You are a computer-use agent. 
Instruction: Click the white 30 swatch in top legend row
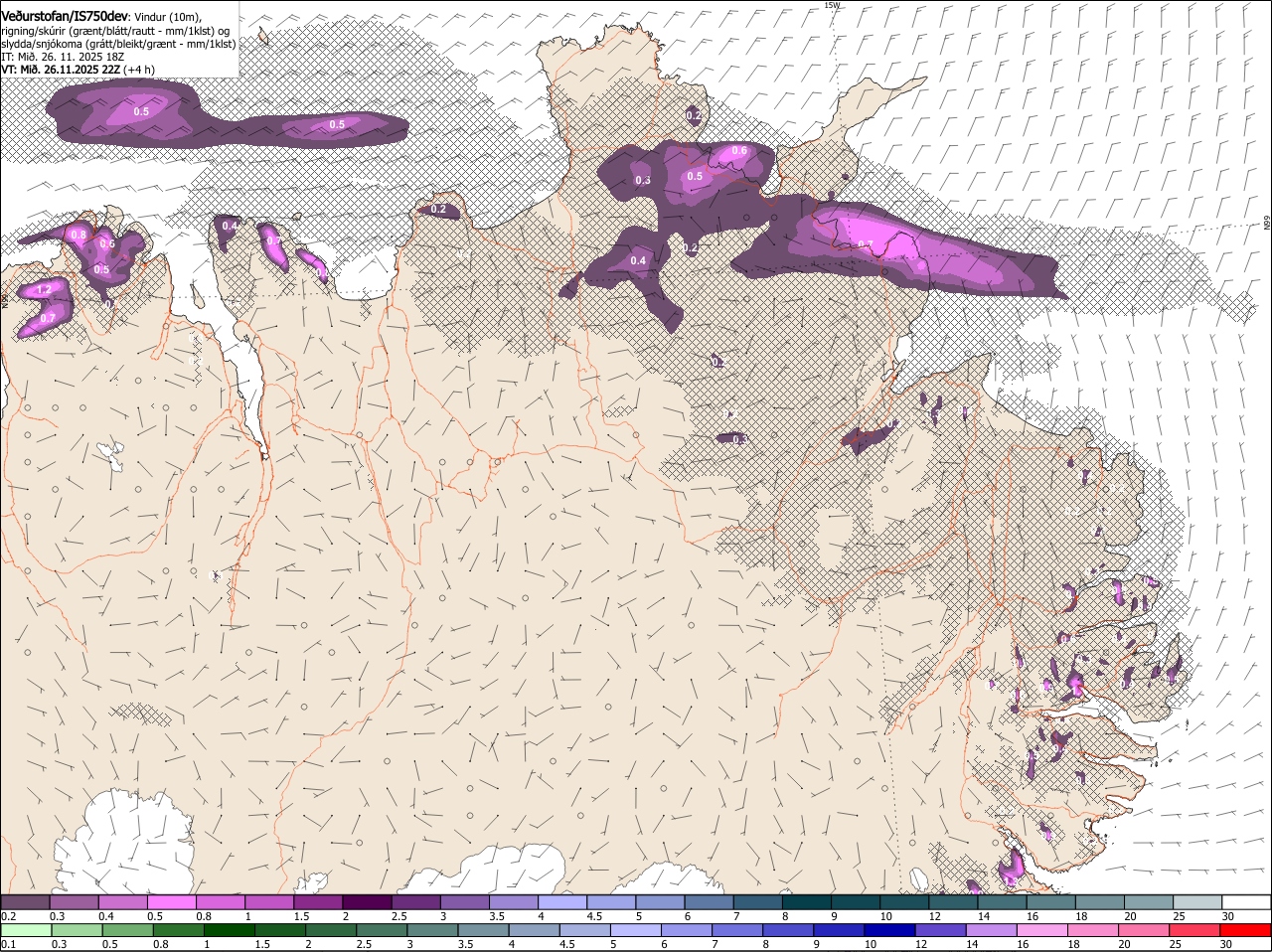coord(1246,902)
